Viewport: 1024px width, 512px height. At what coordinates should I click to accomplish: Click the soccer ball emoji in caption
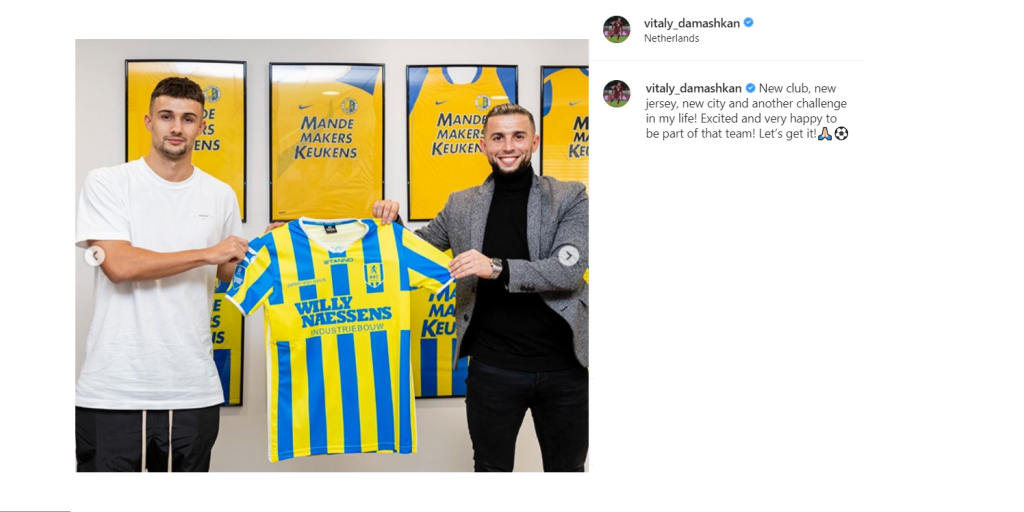tap(841, 133)
